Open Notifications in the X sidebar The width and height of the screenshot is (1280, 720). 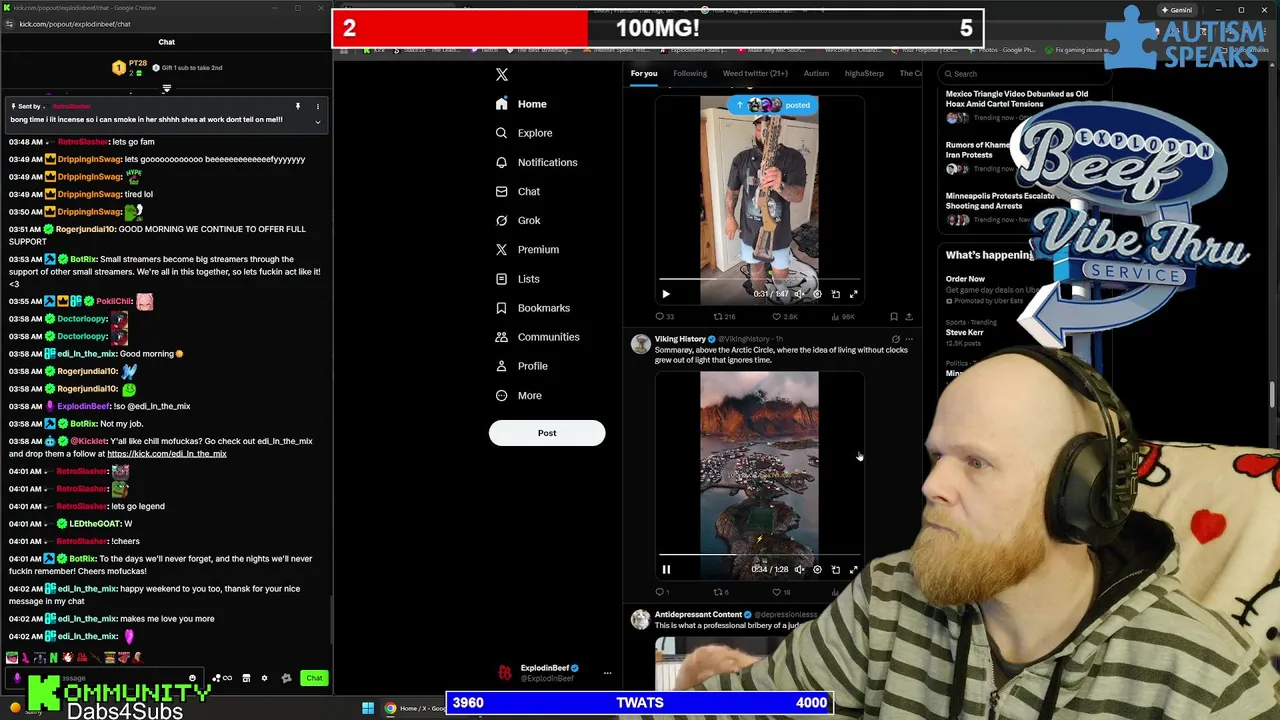click(536, 162)
